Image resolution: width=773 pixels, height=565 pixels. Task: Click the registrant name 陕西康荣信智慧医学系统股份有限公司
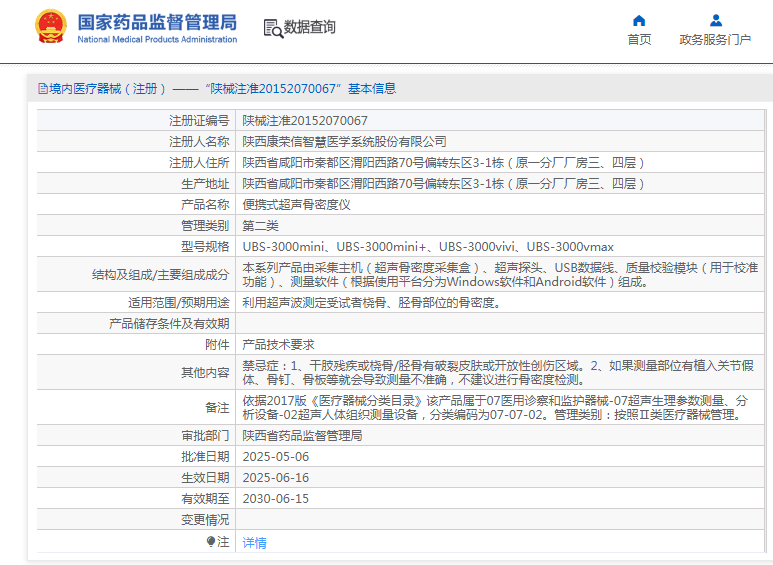tap(345, 142)
